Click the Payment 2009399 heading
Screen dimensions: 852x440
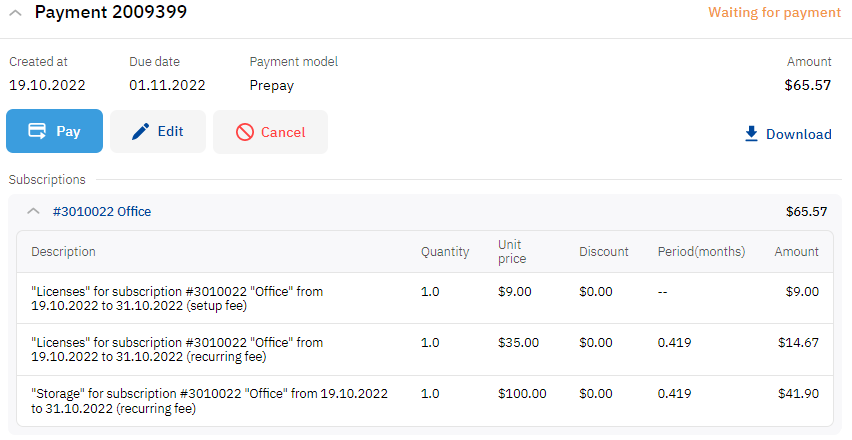(111, 12)
